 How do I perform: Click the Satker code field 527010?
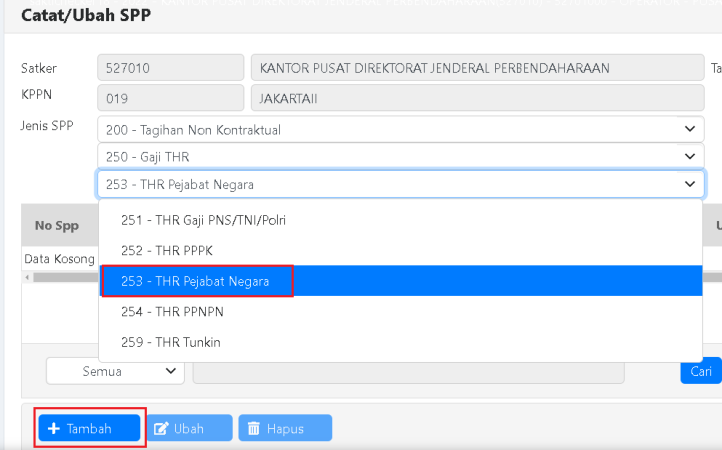pyautogui.click(x=170, y=68)
